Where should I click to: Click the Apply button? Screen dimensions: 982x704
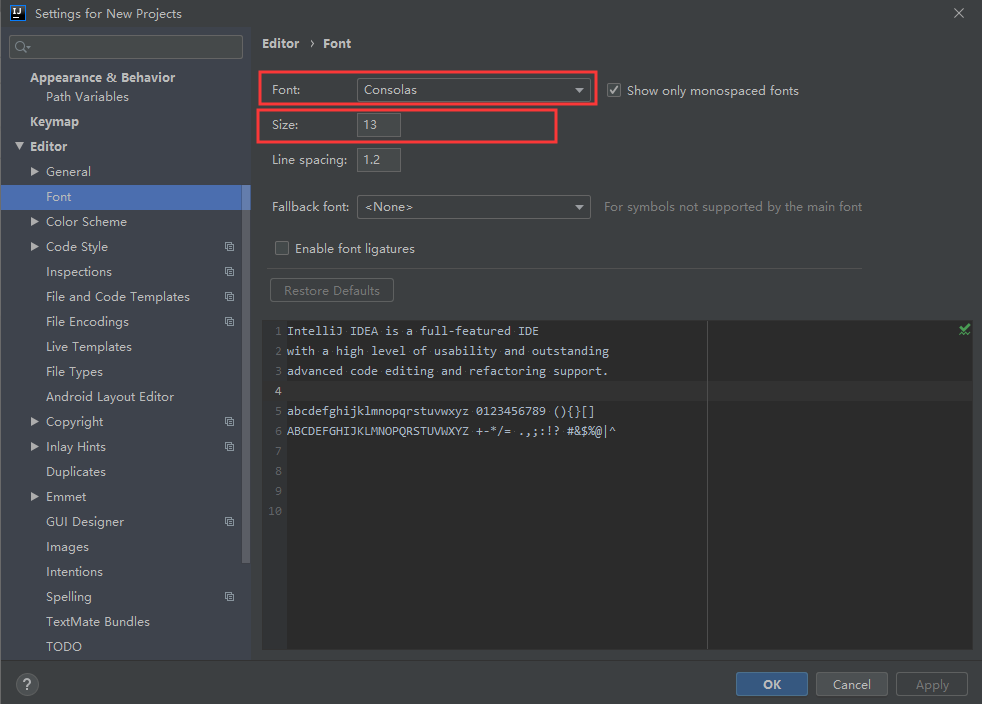(932, 685)
